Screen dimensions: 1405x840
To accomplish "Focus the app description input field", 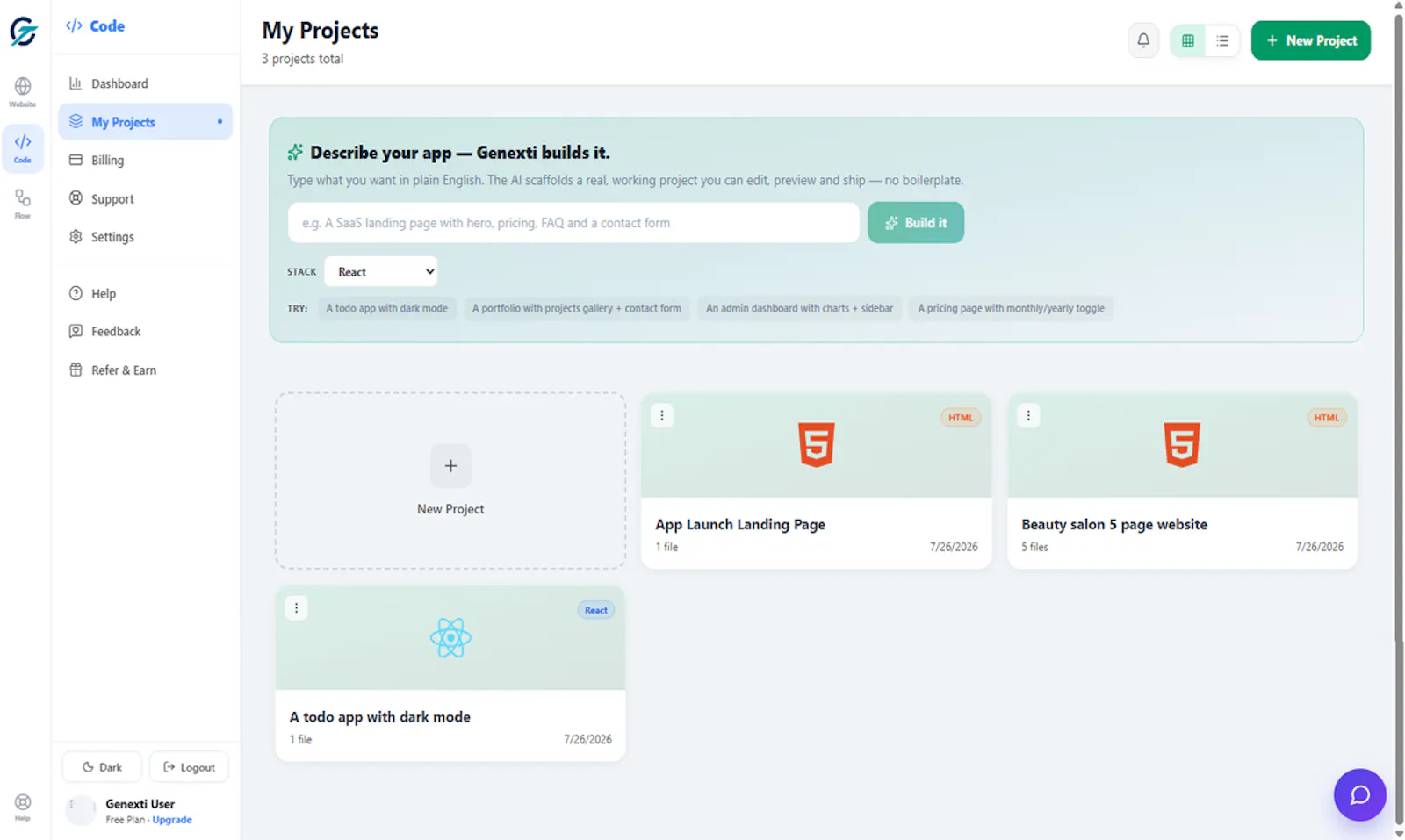I will point(573,223).
